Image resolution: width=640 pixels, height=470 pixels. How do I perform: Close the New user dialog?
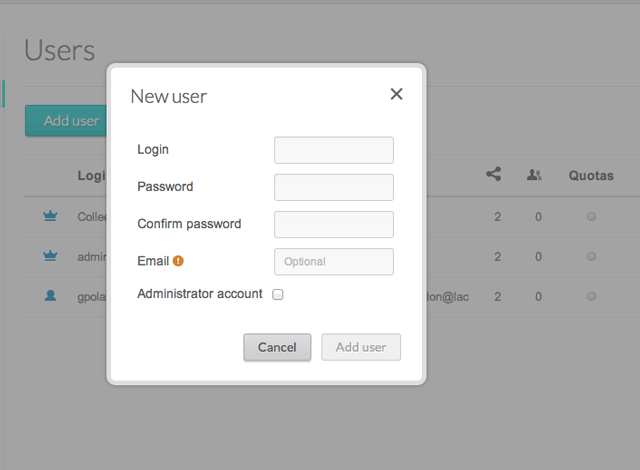(x=396, y=94)
